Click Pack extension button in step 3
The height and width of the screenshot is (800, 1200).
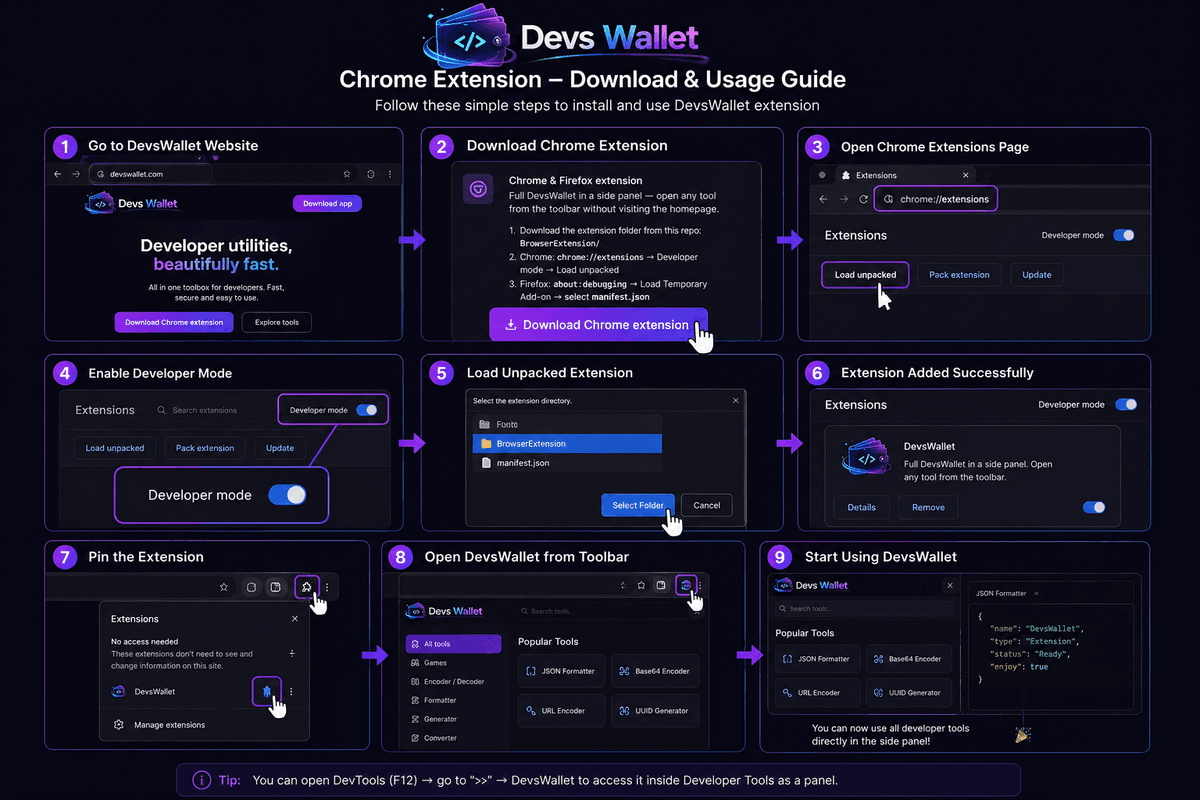959,274
